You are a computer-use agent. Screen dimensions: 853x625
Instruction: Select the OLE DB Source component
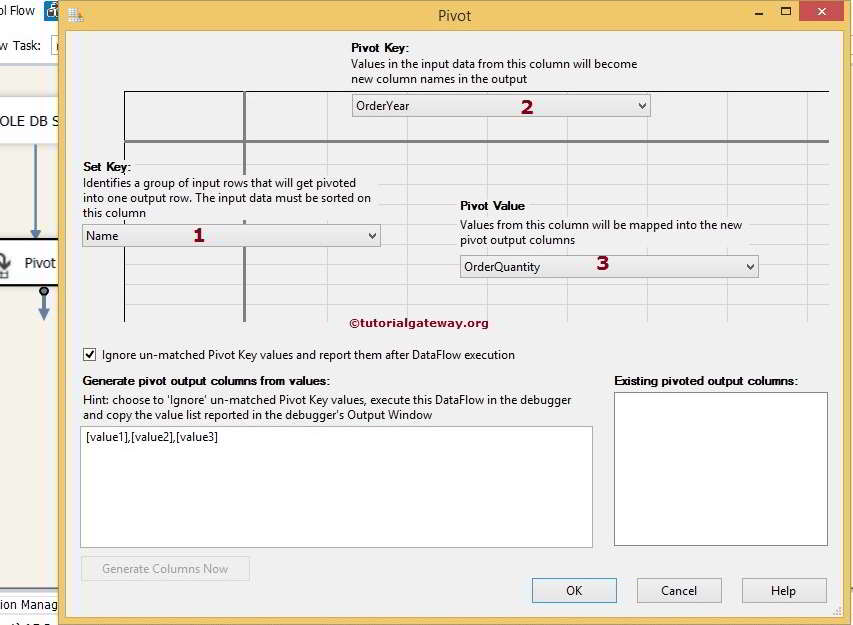point(25,120)
